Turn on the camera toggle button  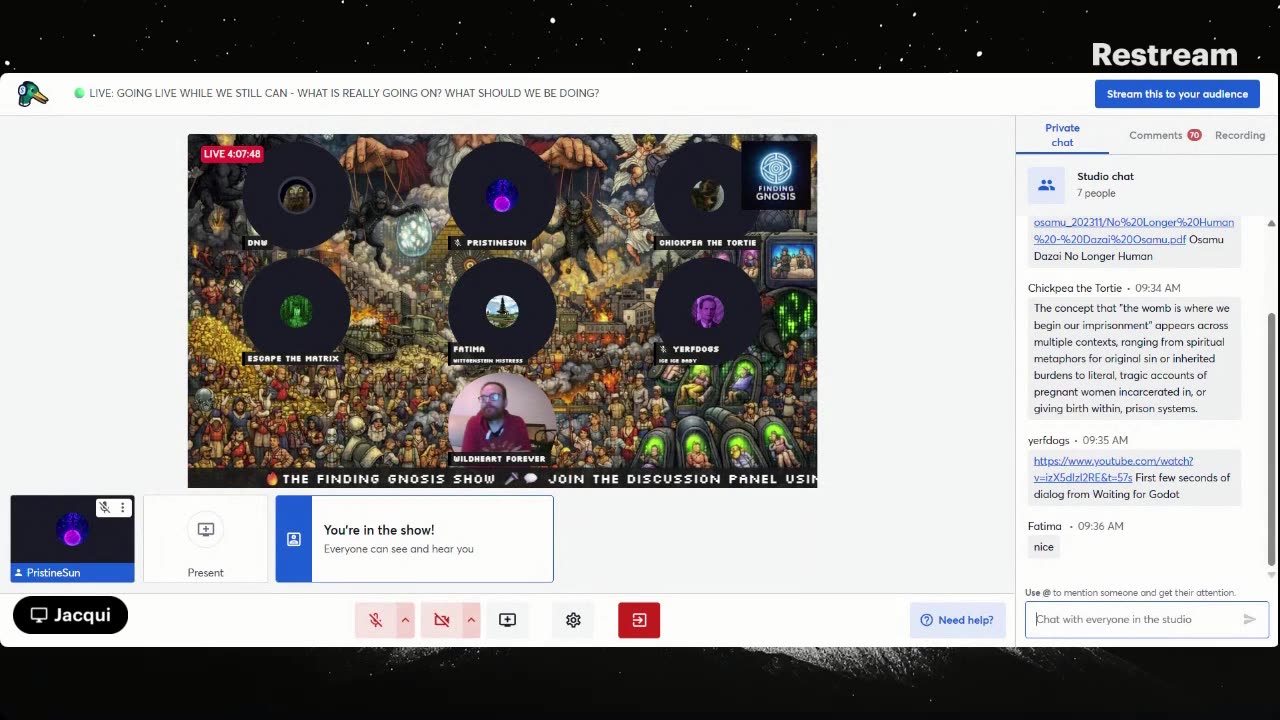[x=442, y=620]
